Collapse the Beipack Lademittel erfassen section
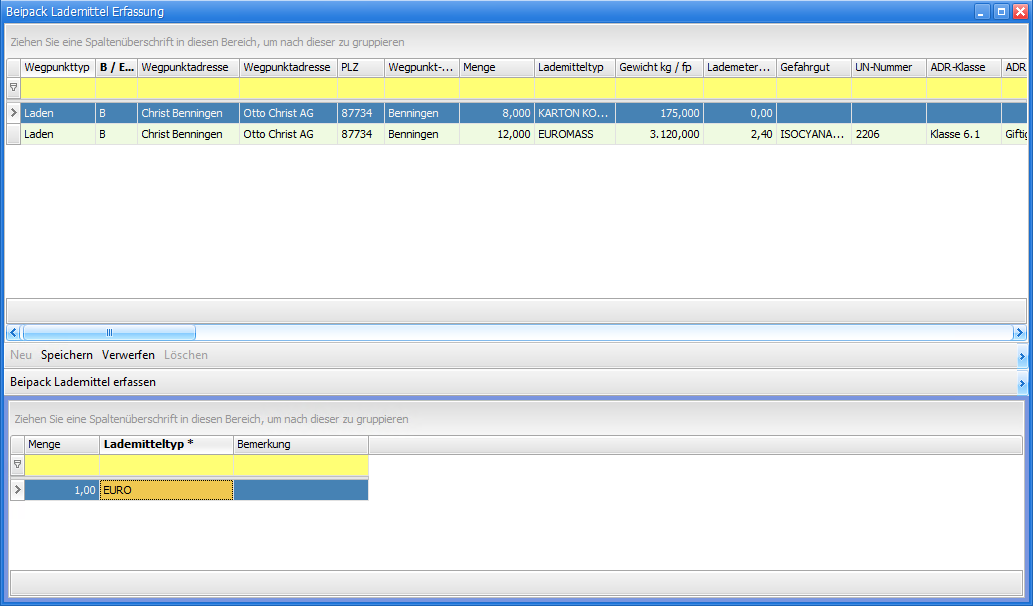Screen dimensions: 1033x606 point(1021,383)
